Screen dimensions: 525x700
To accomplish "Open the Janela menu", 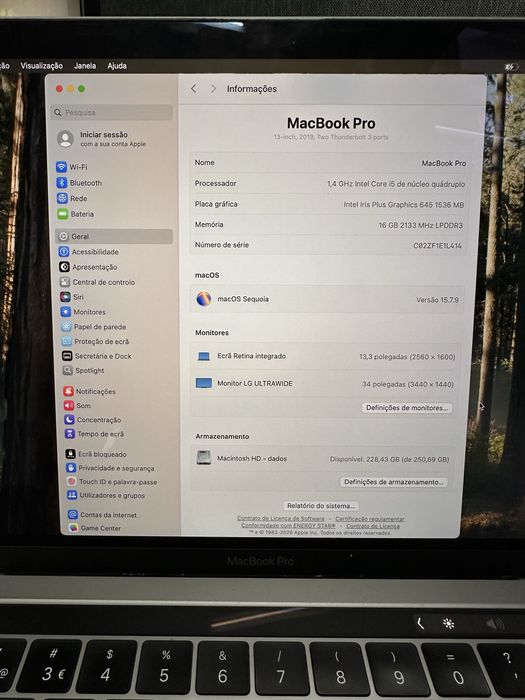I will tap(85, 66).
